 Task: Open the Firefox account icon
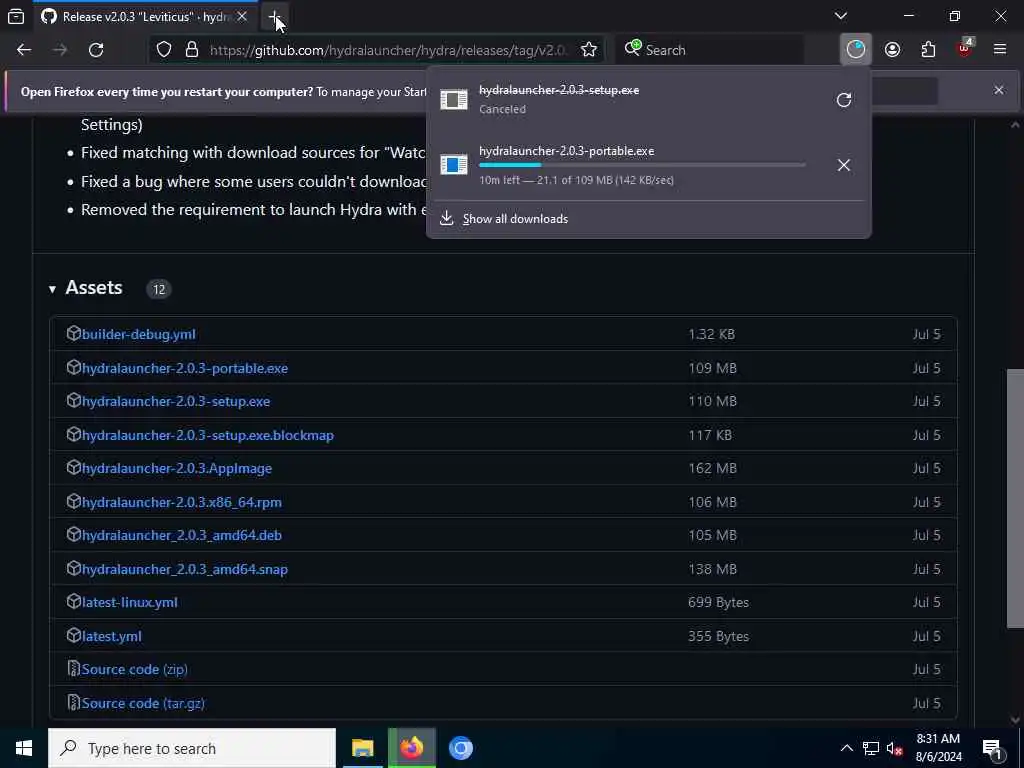[892, 50]
